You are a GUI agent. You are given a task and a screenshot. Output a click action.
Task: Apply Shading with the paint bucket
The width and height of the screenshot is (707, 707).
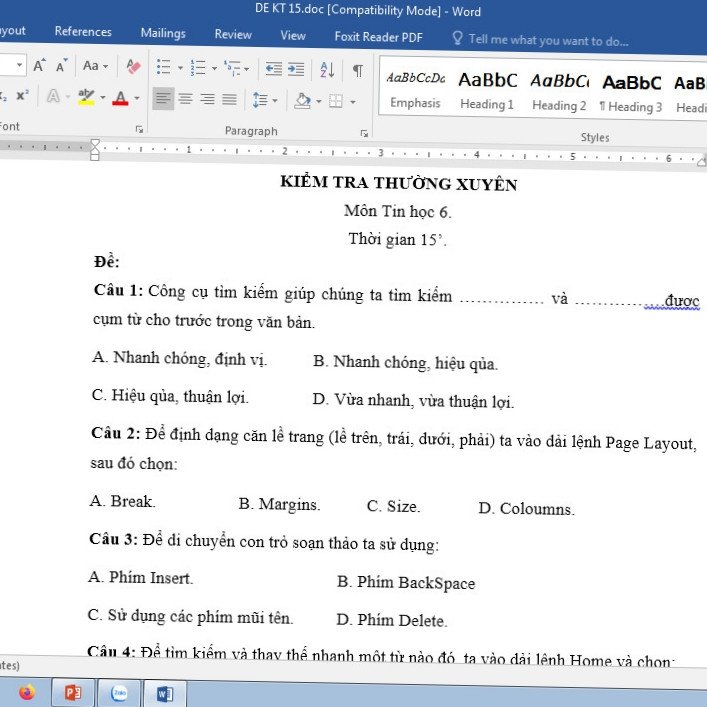click(x=303, y=100)
